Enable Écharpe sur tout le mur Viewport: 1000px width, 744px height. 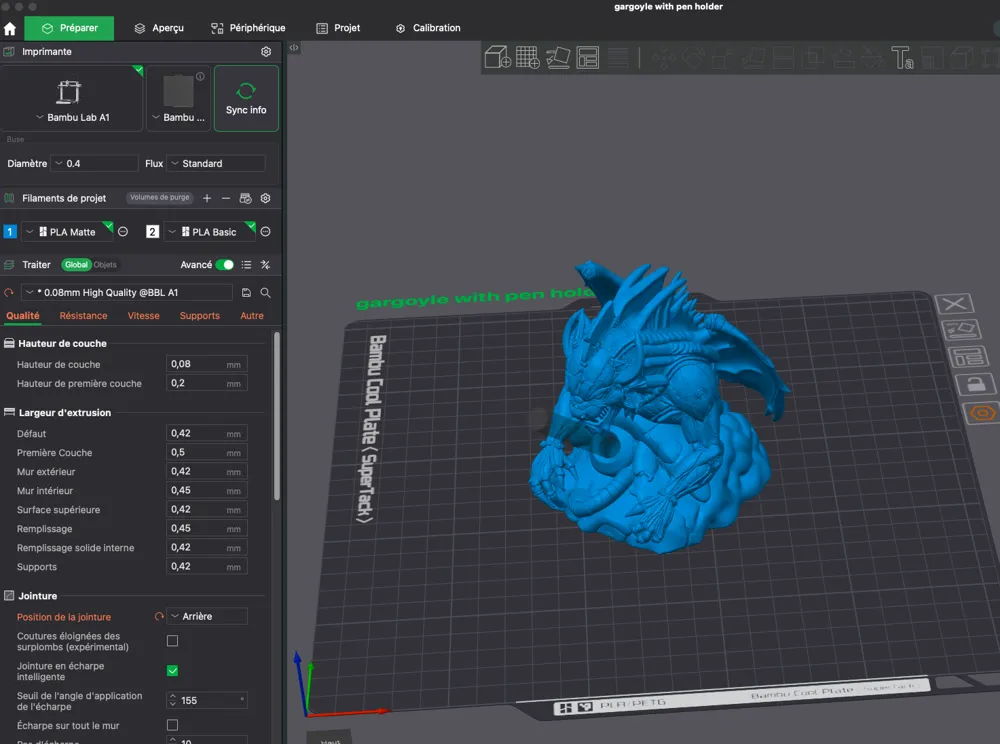[x=172, y=725]
